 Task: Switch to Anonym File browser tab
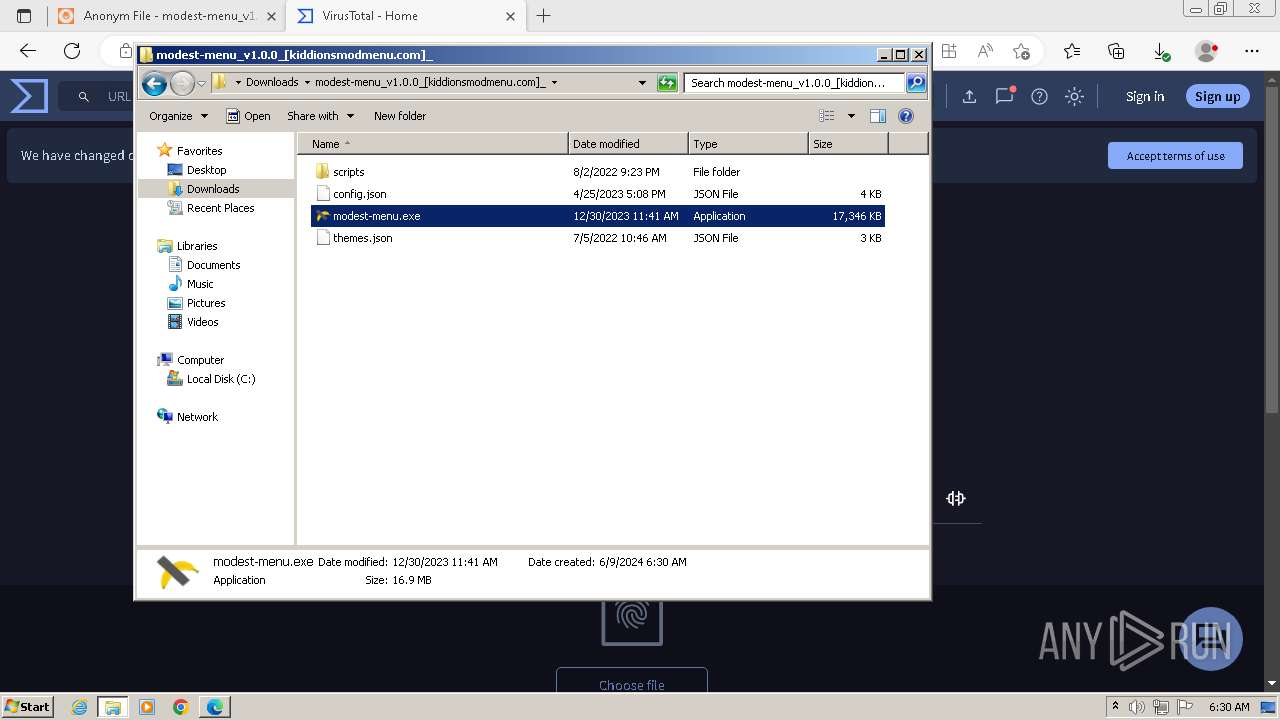166,16
